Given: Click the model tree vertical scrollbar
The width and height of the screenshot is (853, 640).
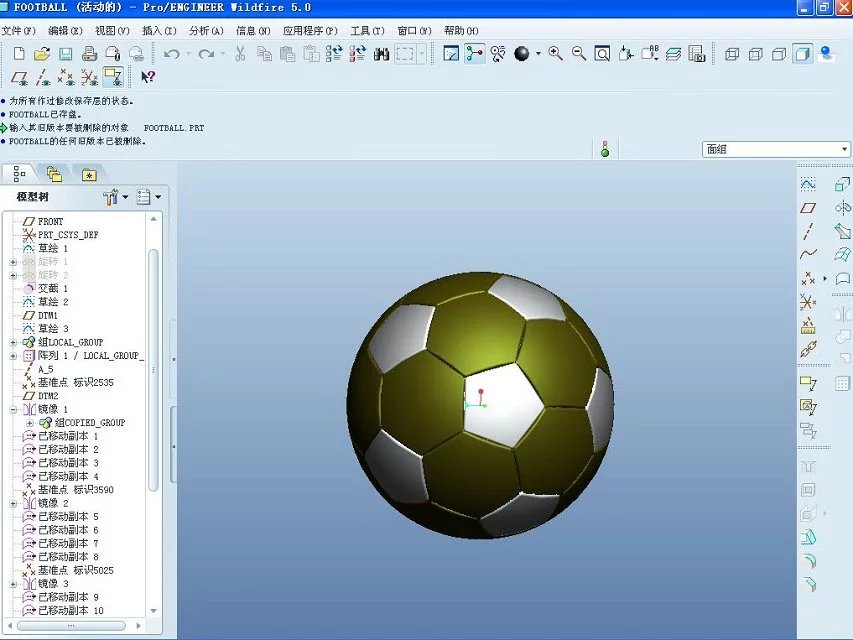Looking at the screenshot, I should pyautogui.click(x=153, y=370).
